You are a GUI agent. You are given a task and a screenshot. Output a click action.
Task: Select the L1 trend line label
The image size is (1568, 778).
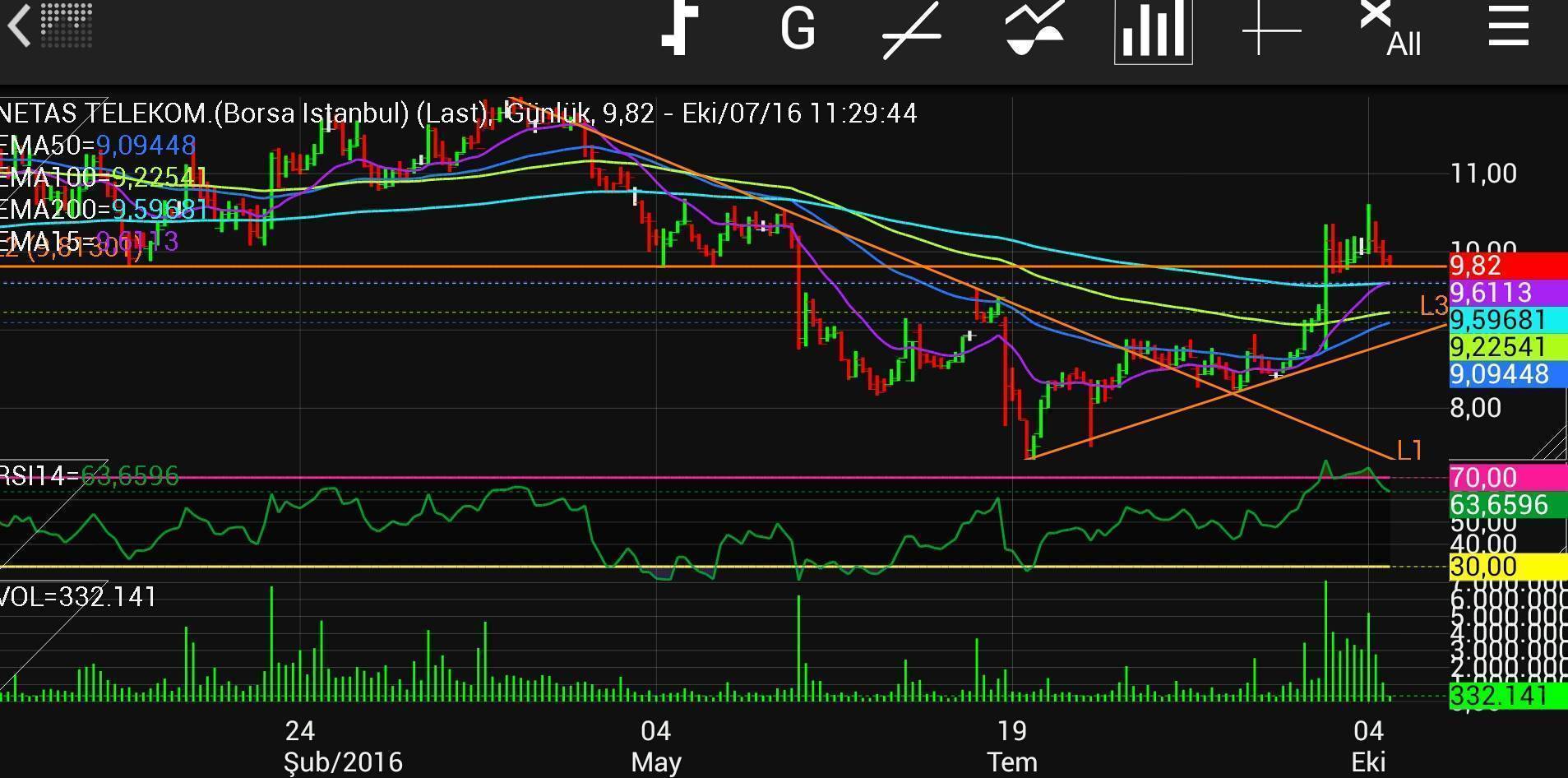1409,450
